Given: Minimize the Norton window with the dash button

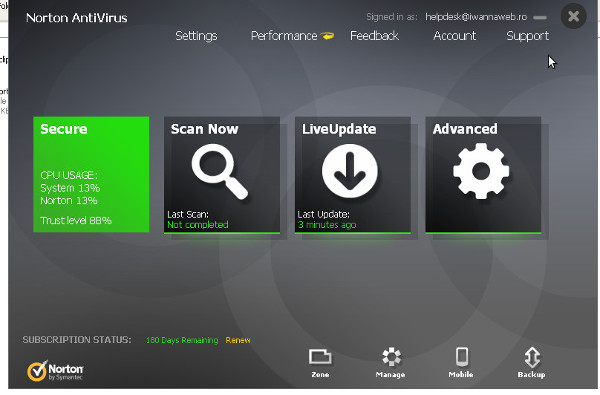Looking at the screenshot, I should (540, 17).
